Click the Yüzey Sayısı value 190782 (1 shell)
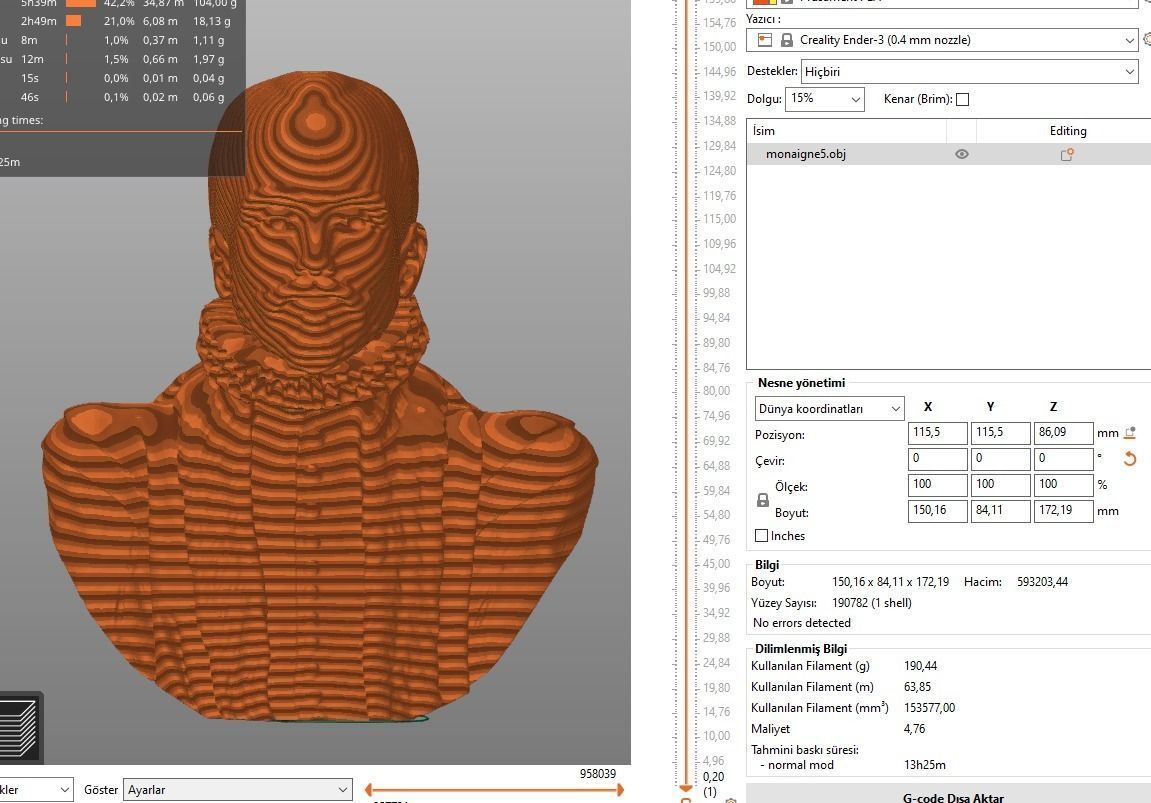Screen dimensions: 1151x803 click(872, 603)
